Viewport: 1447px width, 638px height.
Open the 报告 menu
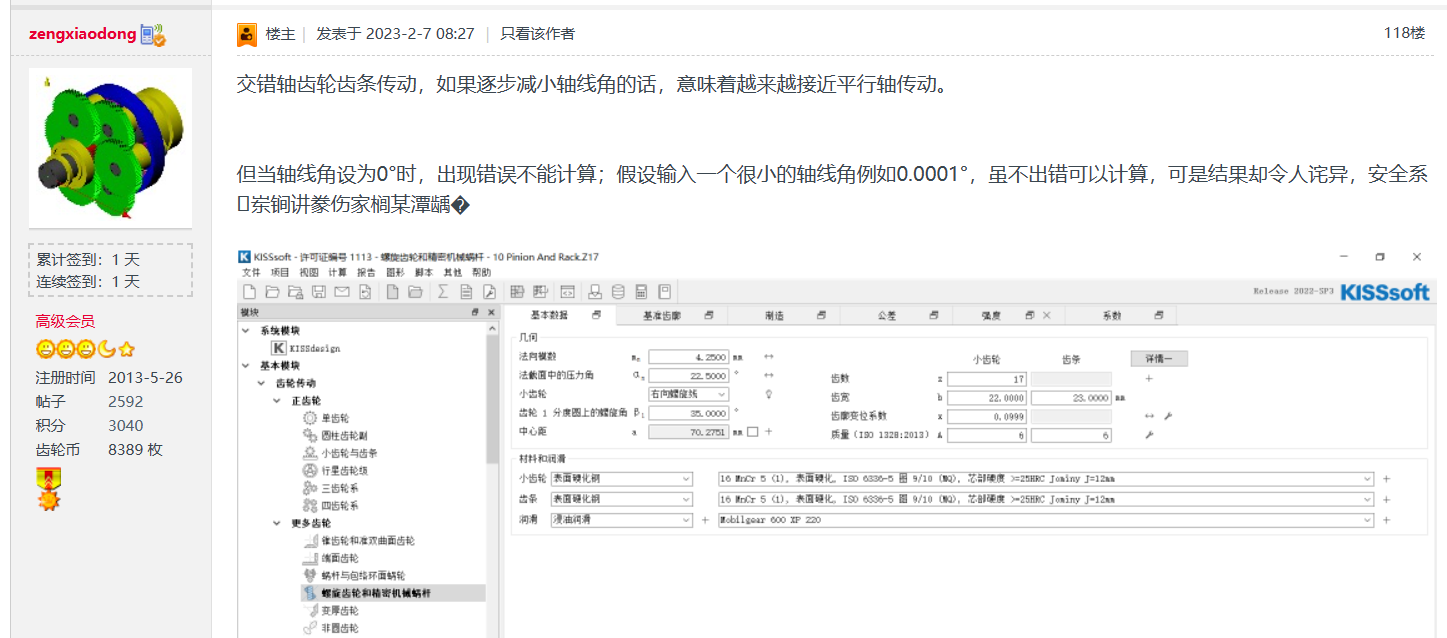[366, 273]
